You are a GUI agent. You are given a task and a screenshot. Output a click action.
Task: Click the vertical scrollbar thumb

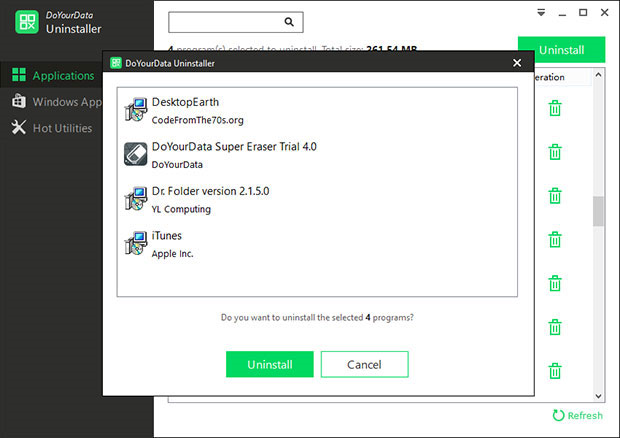coord(599,211)
